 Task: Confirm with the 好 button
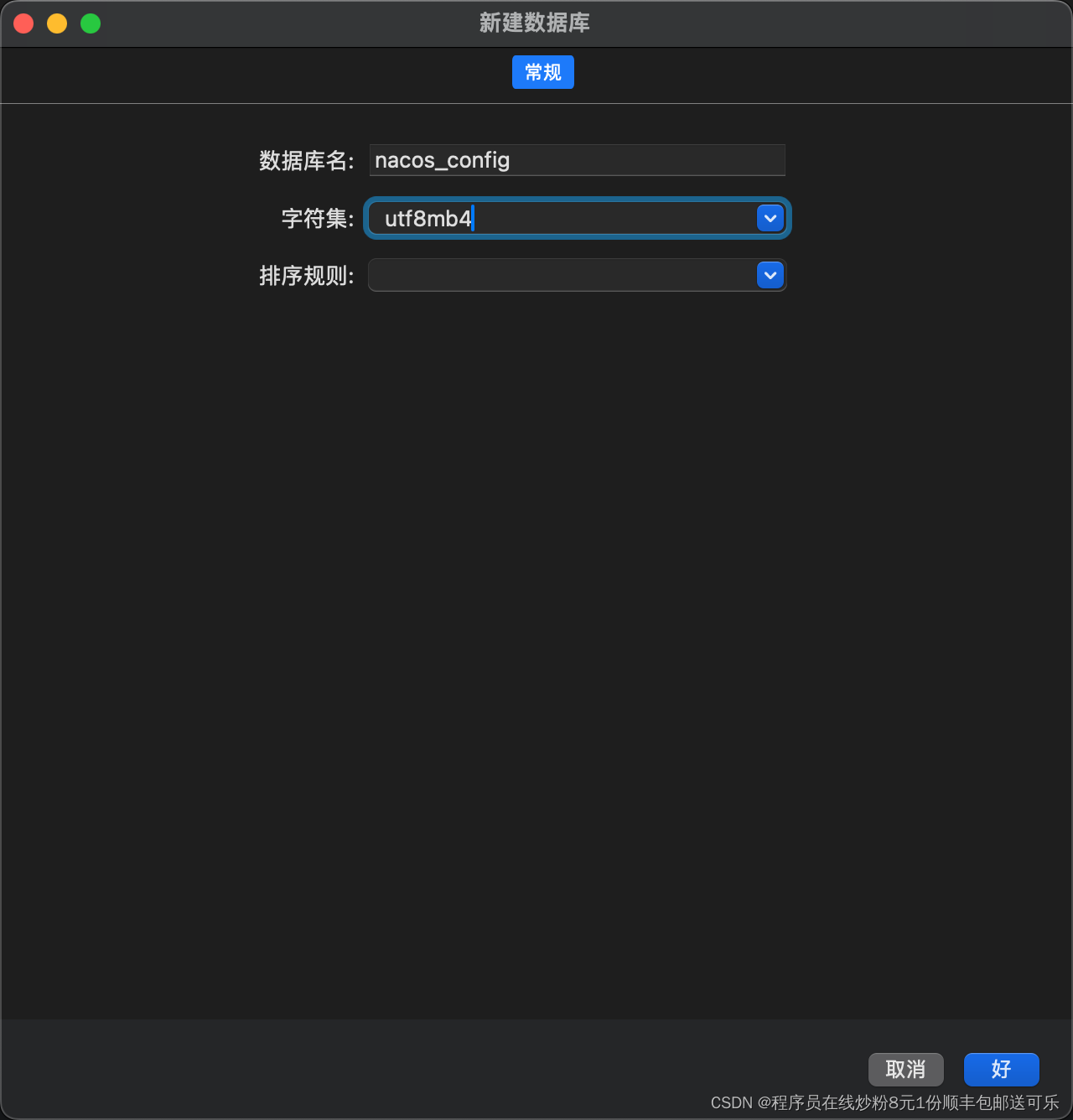pos(1002,1070)
